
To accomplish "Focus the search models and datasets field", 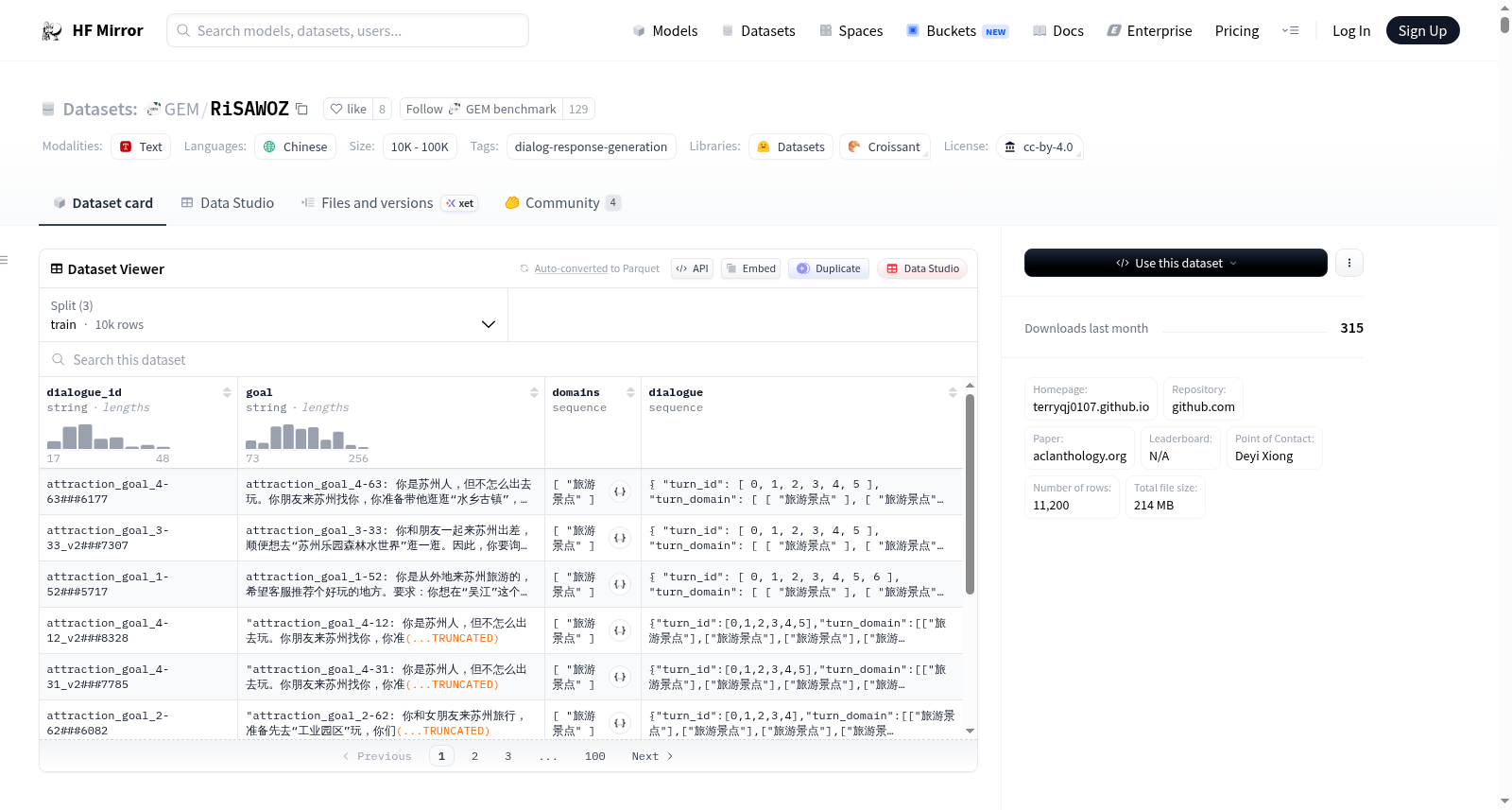I will click(348, 30).
